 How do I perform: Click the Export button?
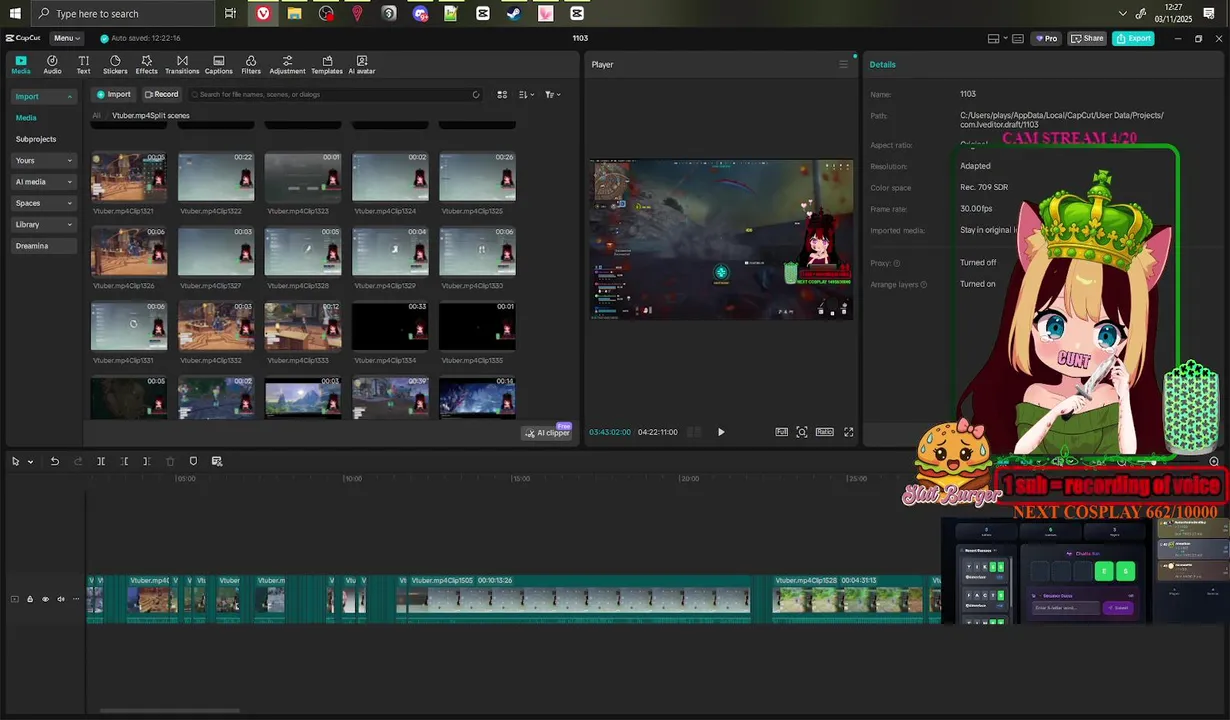coord(1134,38)
